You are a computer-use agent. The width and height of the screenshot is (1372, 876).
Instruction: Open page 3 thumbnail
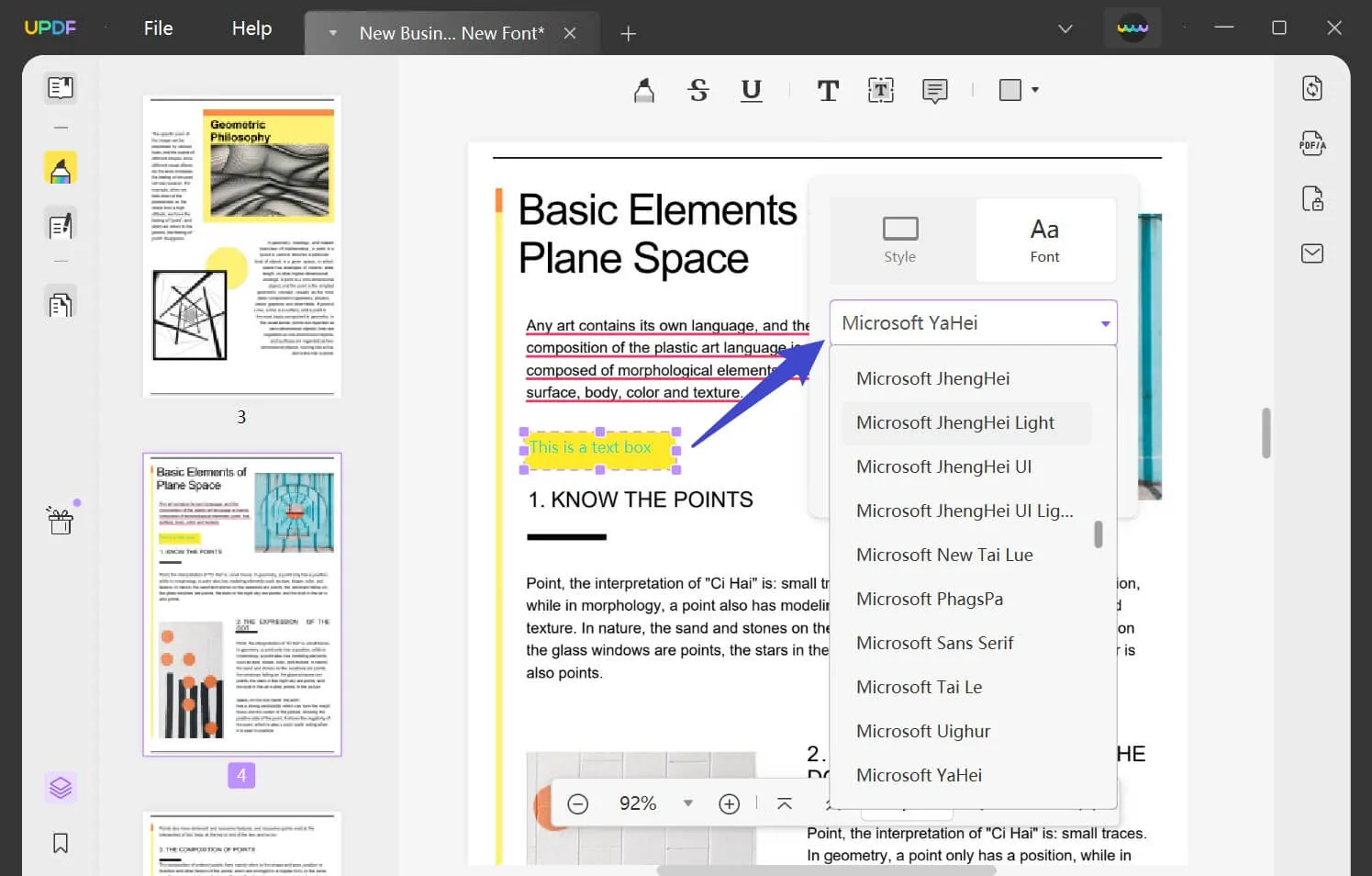coord(242,246)
